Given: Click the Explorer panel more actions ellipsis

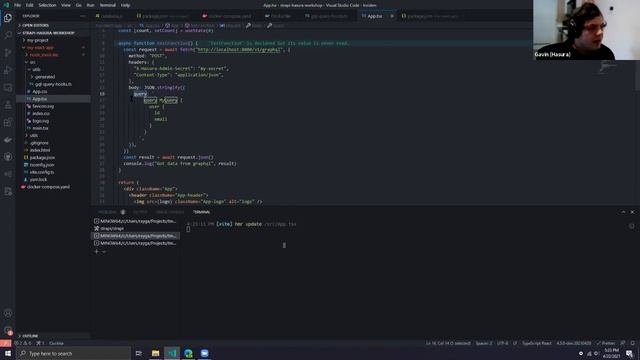Looking at the screenshot, I should (x=83, y=16).
